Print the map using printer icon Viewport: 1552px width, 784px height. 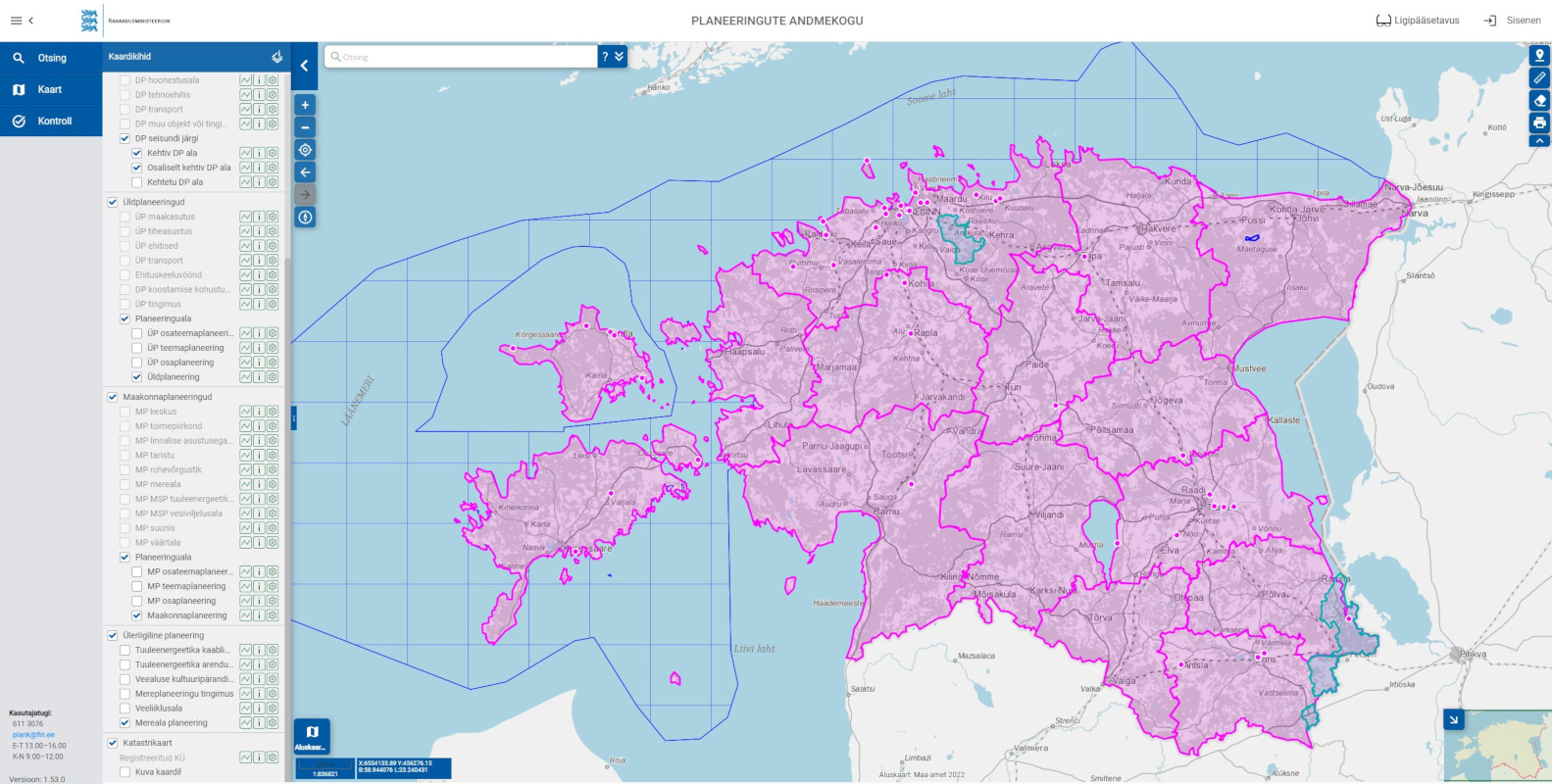[x=1539, y=122]
